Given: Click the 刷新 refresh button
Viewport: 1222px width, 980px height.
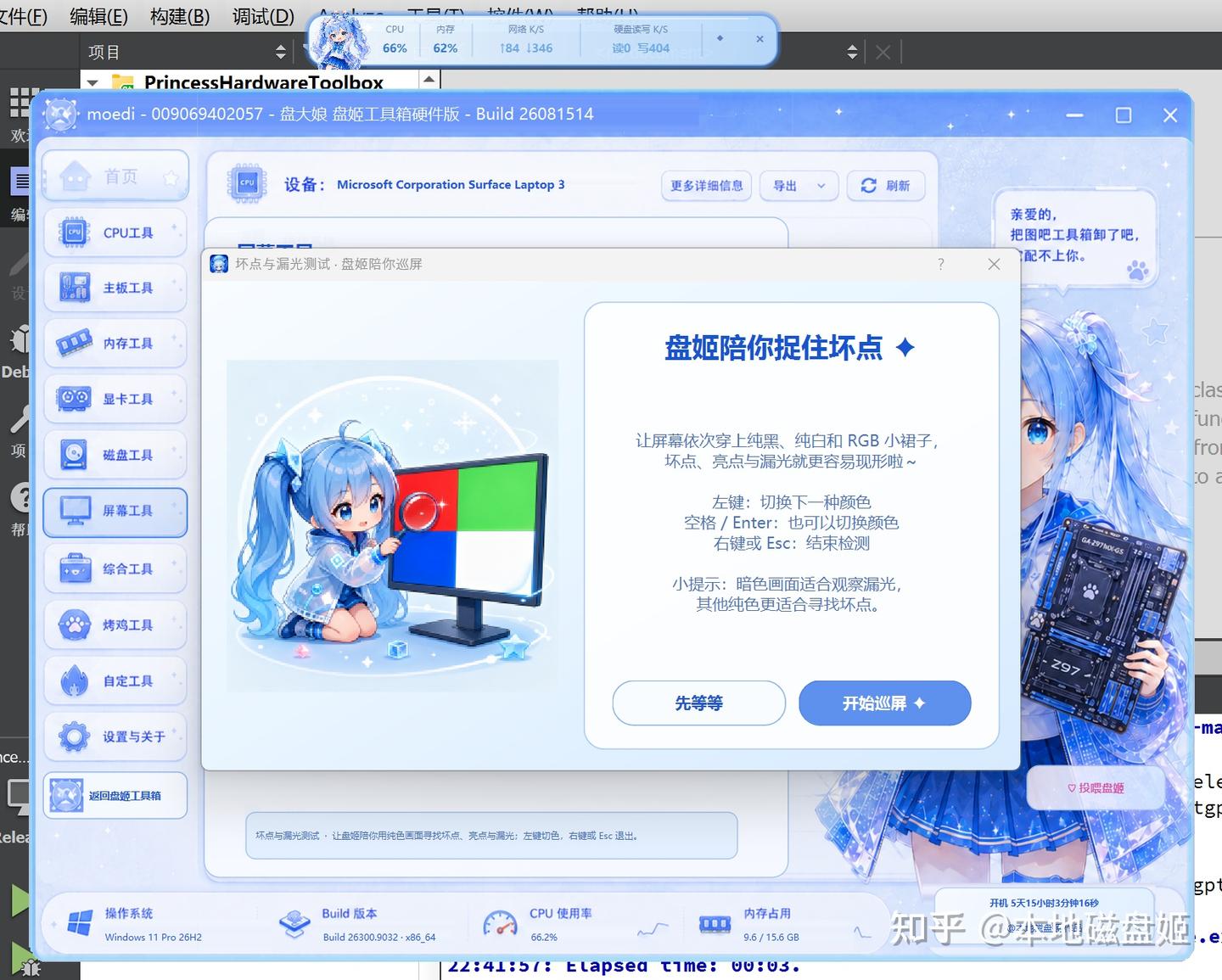Looking at the screenshot, I should pos(886,186).
